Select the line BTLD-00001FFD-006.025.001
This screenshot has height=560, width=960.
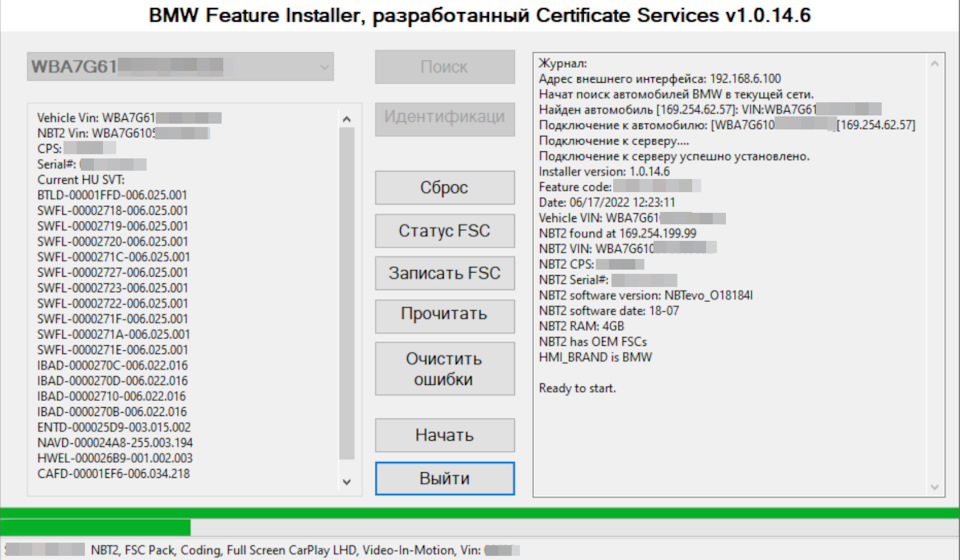point(113,195)
